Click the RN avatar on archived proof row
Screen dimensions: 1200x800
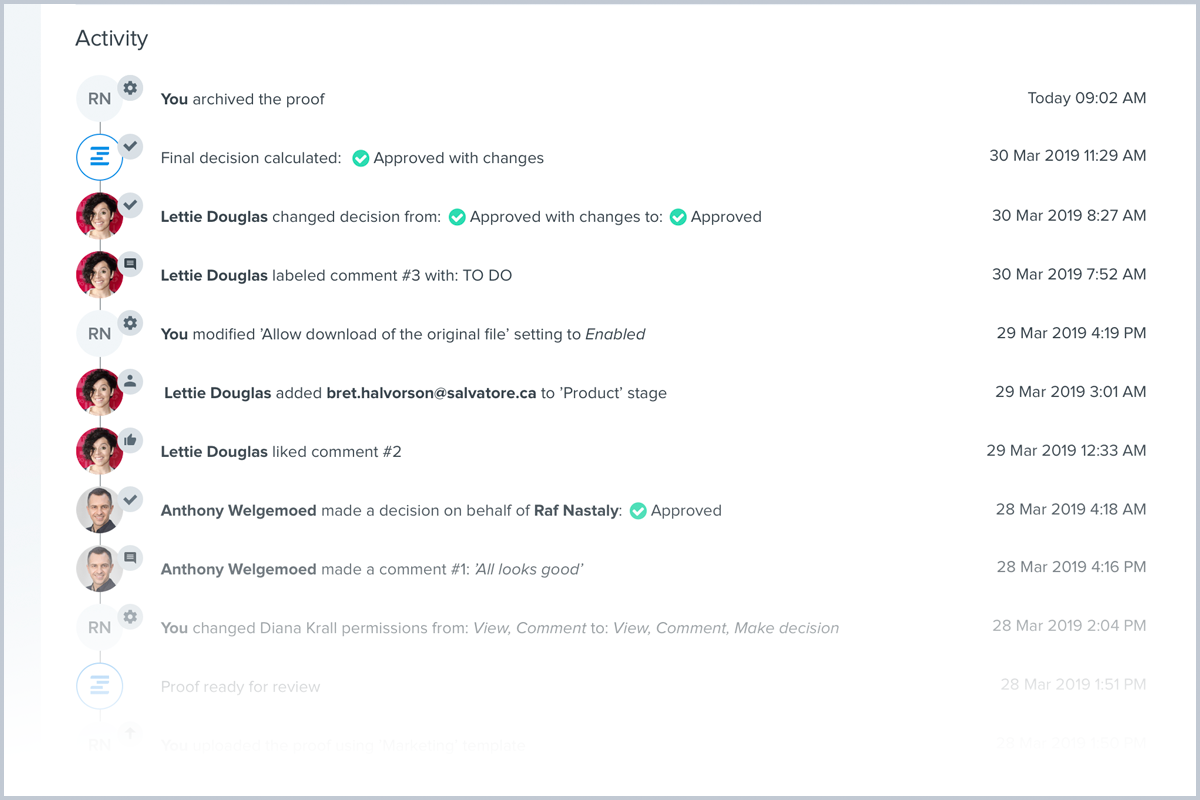pyautogui.click(x=99, y=99)
